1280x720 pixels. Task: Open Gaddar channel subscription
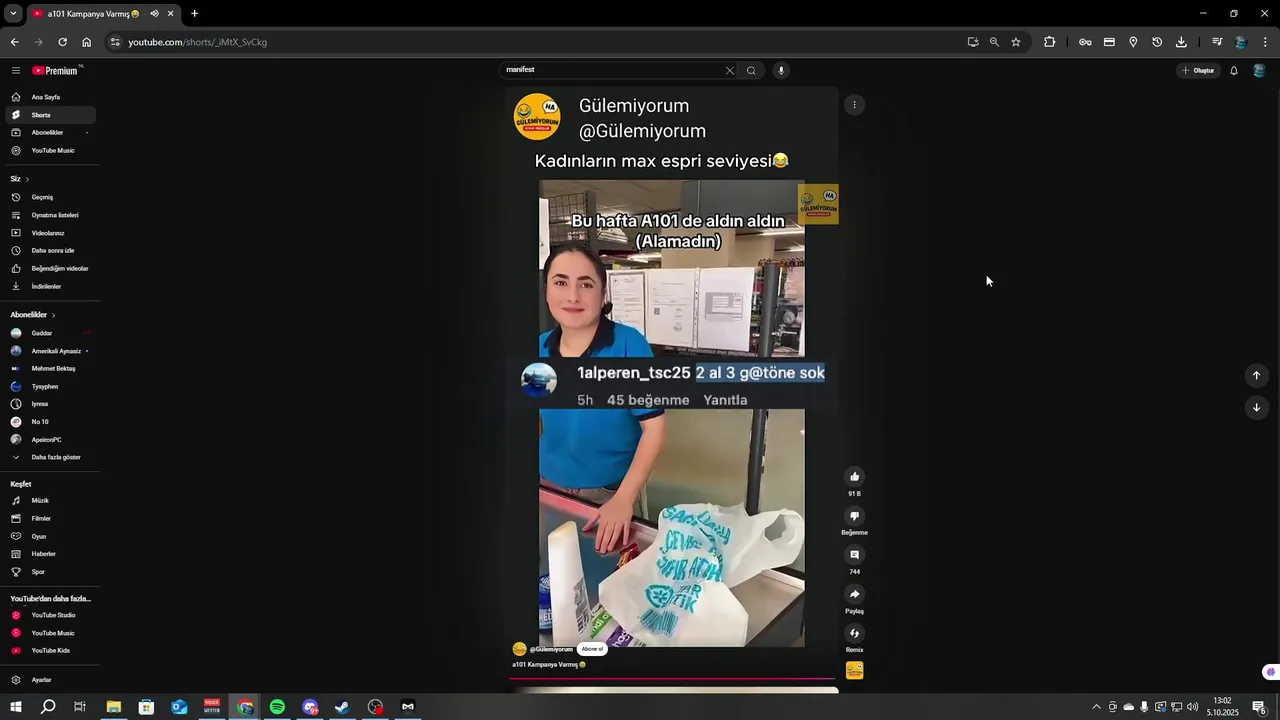[48, 333]
